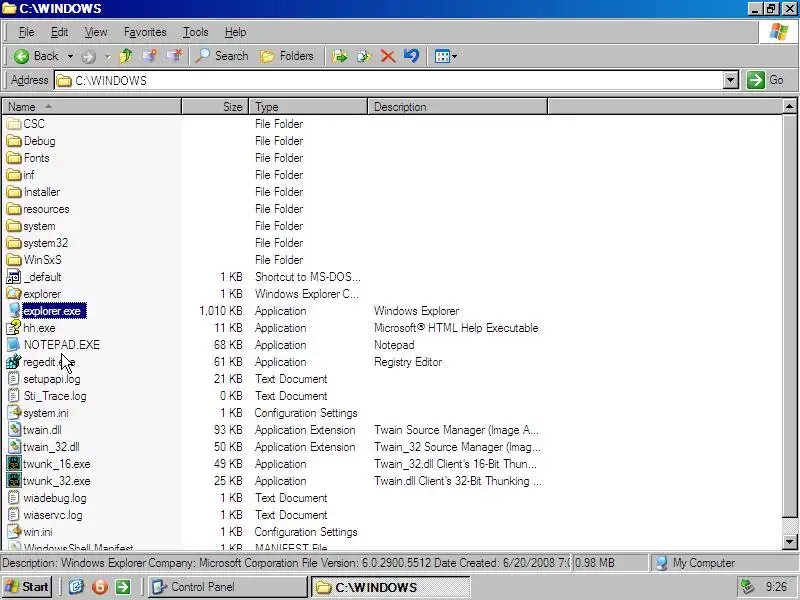Select the Debug folder icon

[x=14, y=141]
